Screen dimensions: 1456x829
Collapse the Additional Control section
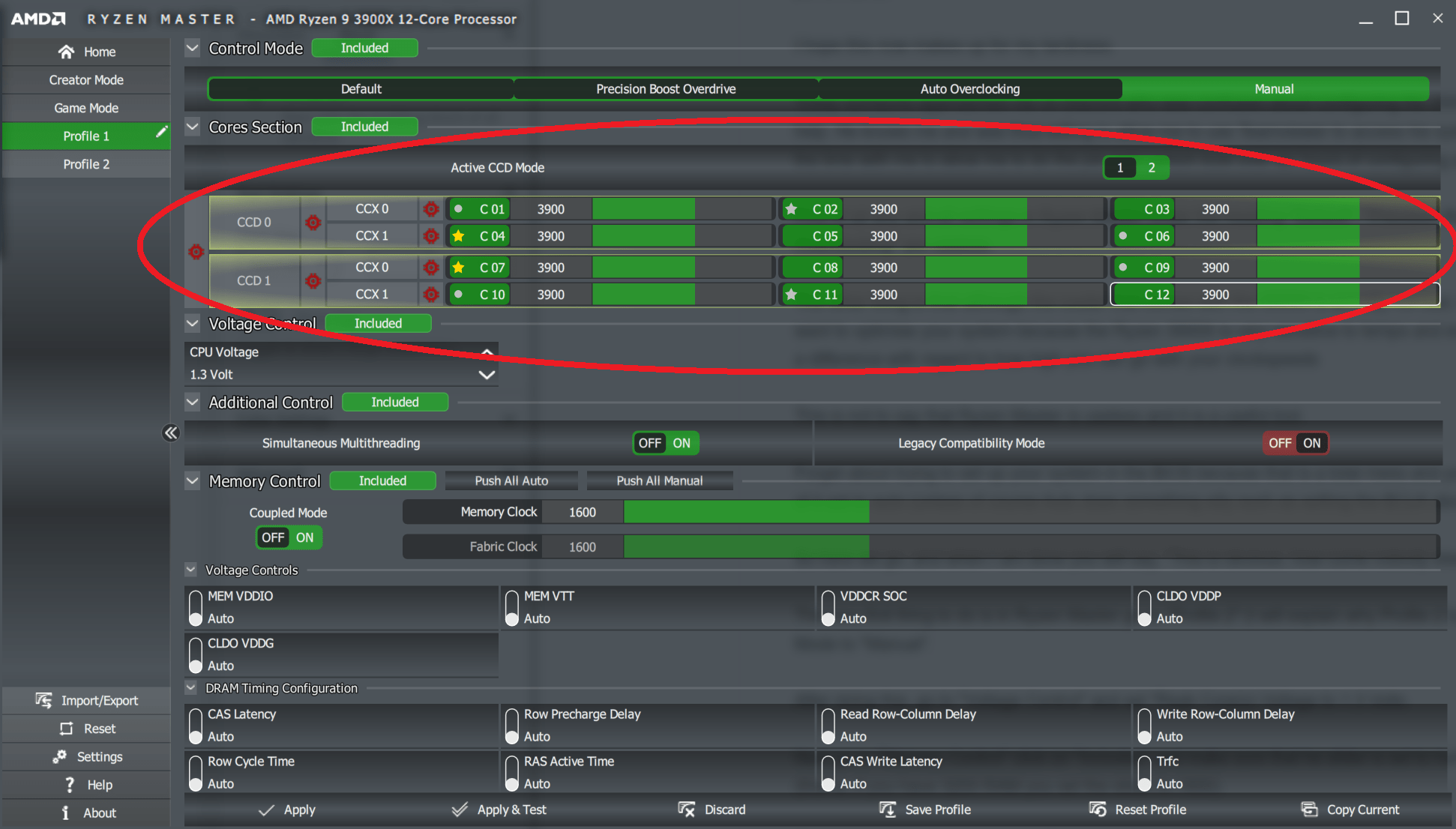(x=193, y=403)
